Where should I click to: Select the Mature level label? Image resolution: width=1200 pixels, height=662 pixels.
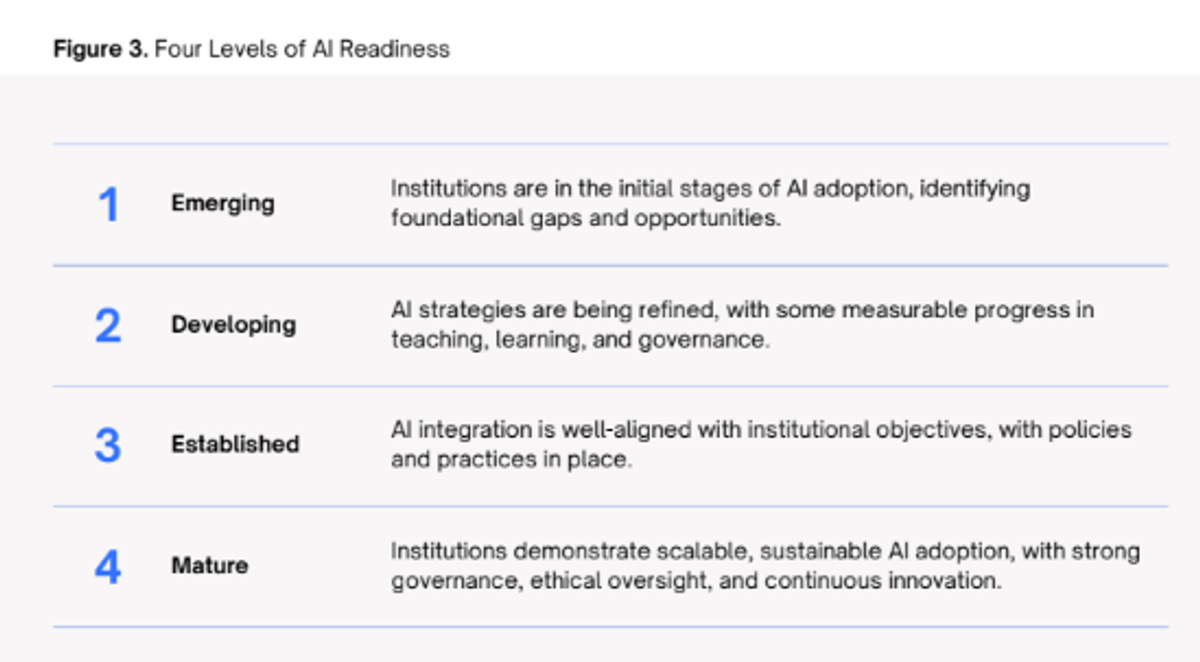click(210, 565)
